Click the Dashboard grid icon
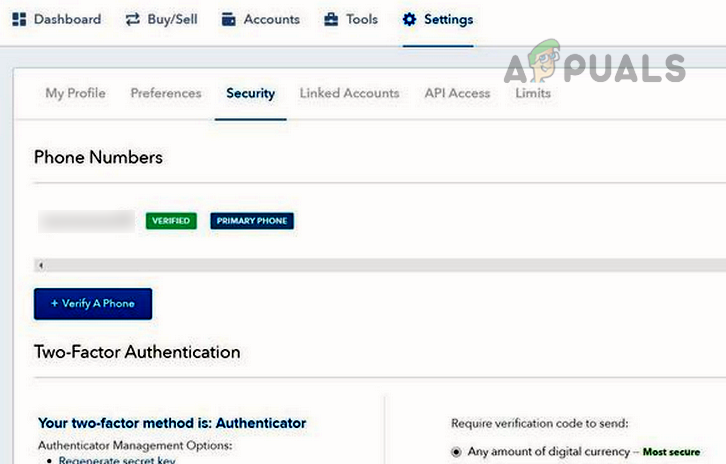Viewport: 726px width, 464px height. [x=19, y=19]
